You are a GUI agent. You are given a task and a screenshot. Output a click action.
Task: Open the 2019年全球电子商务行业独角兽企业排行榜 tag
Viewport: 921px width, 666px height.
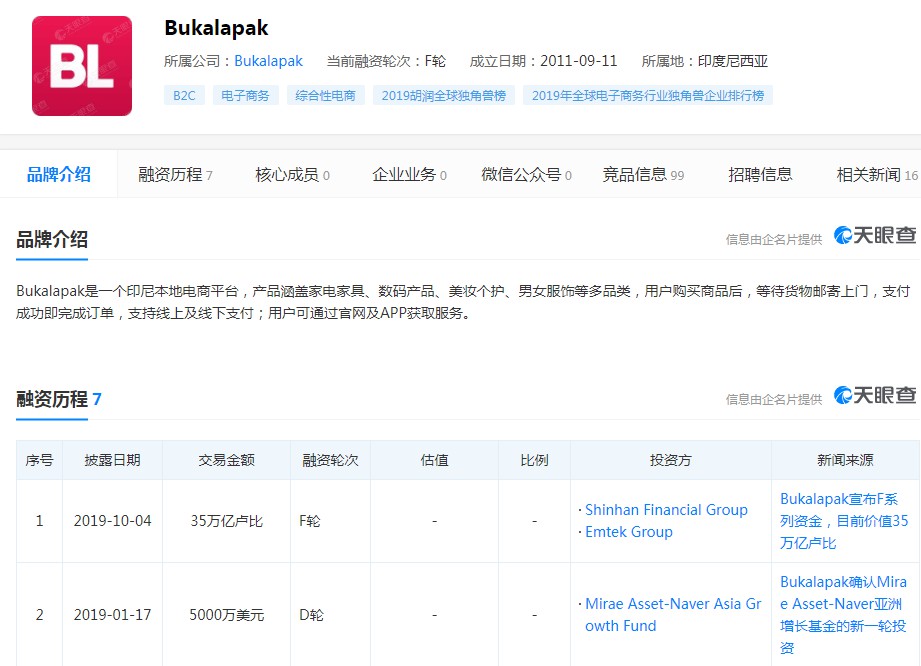(648, 95)
